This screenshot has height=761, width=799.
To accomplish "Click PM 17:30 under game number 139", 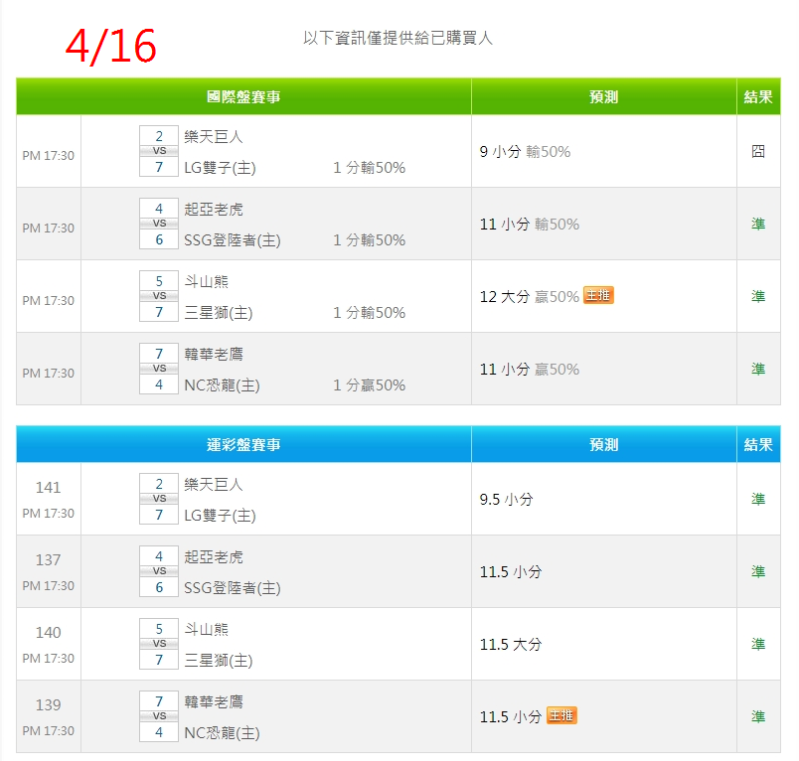I will click(x=48, y=731).
